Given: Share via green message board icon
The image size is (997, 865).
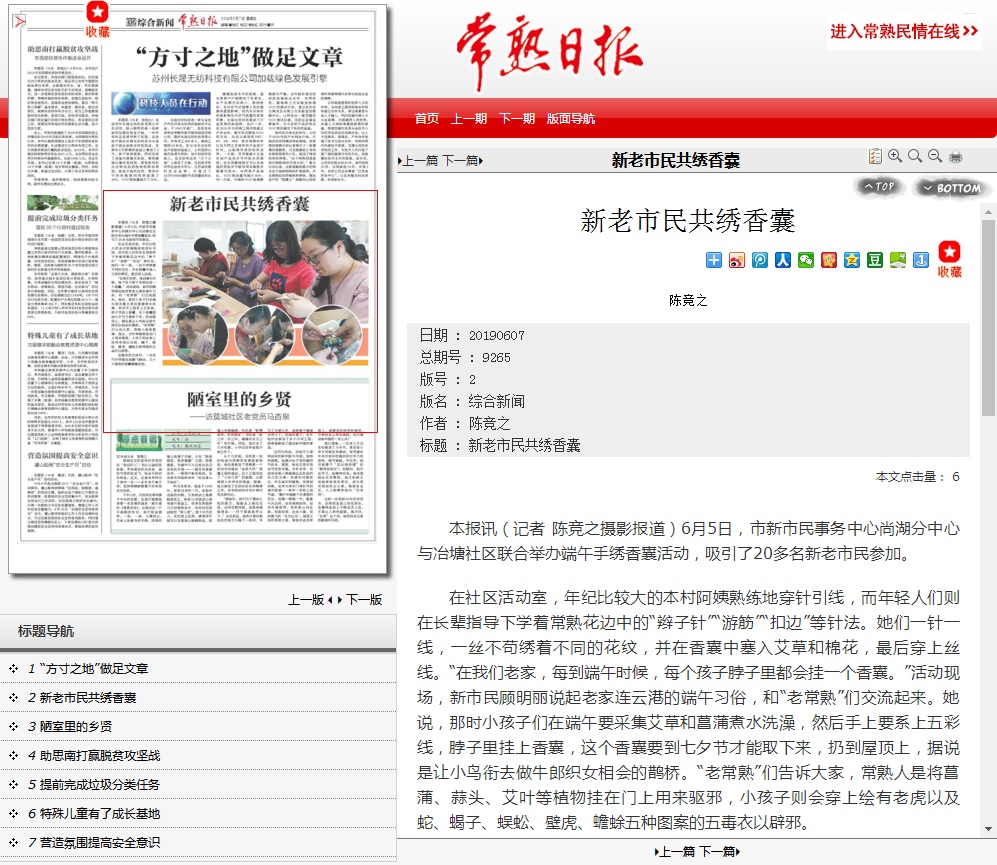Looking at the screenshot, I should [897, 260].
